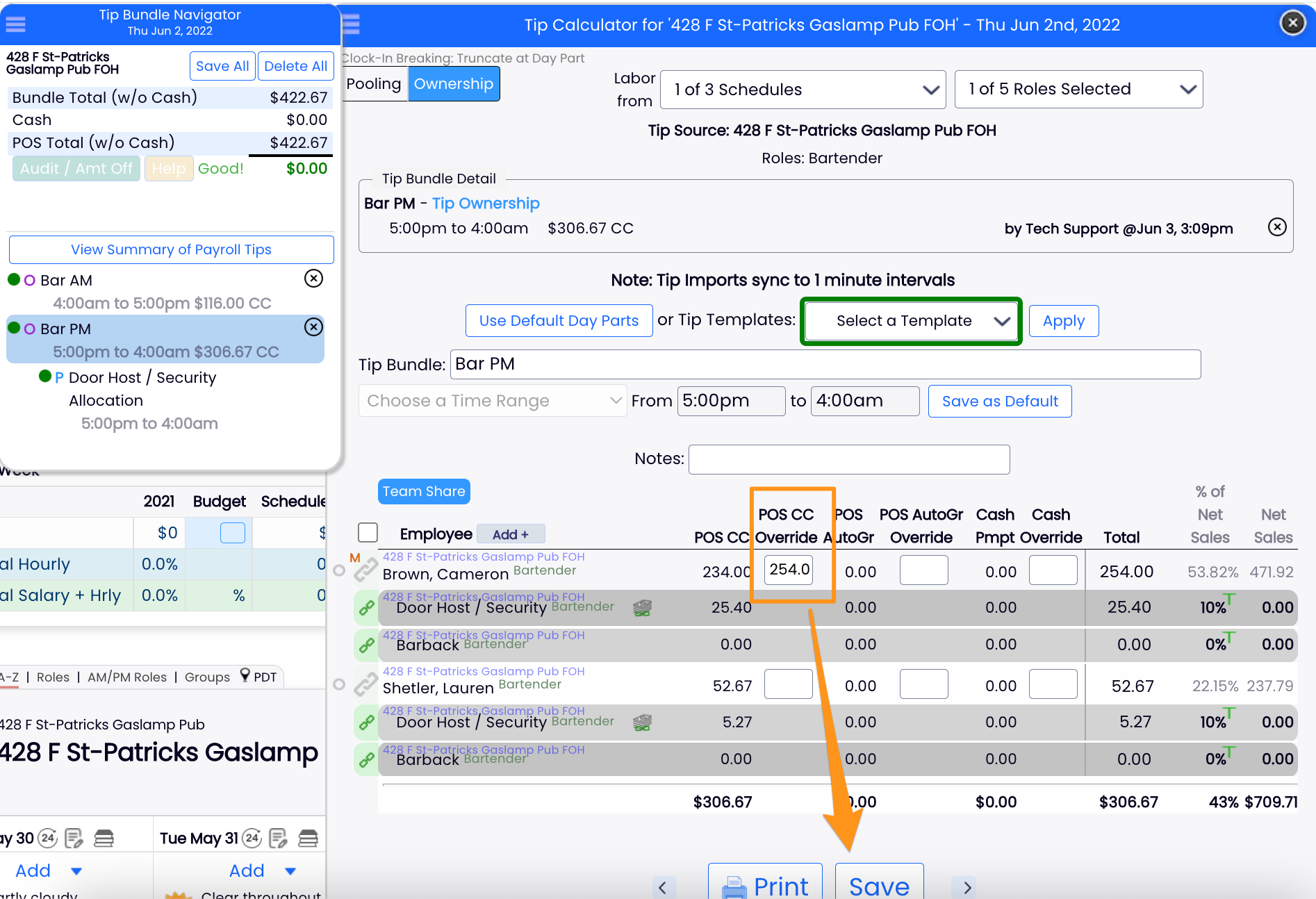1316x899 pixels.
Task: Click the Notes input field
Action: pyautogui.click(x=849, y=459)
